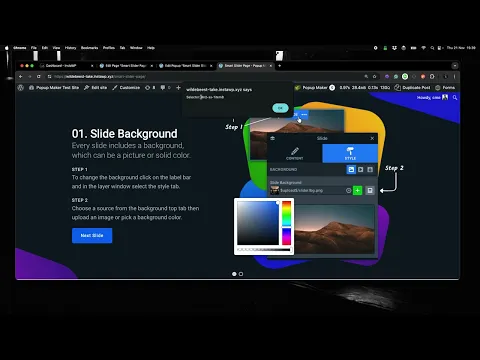Click the gray icon right of green plus
This screenshot has height=360, width=480.
(x=370, y=190)
